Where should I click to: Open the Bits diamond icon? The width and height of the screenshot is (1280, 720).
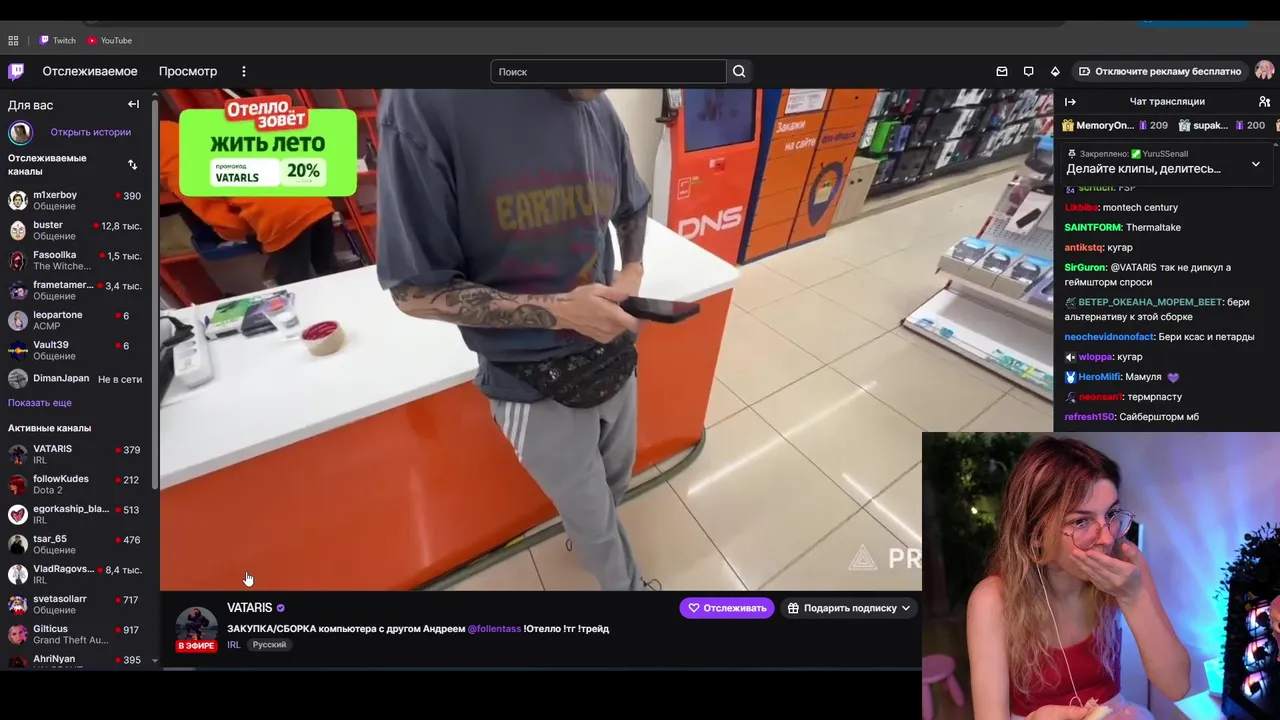point(1055,72)
